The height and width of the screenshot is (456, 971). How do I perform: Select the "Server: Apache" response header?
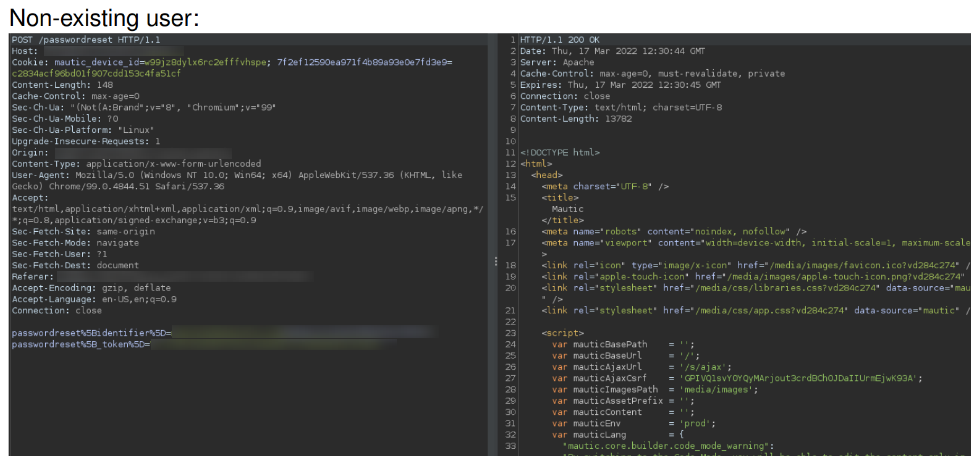tap(557, 63)
